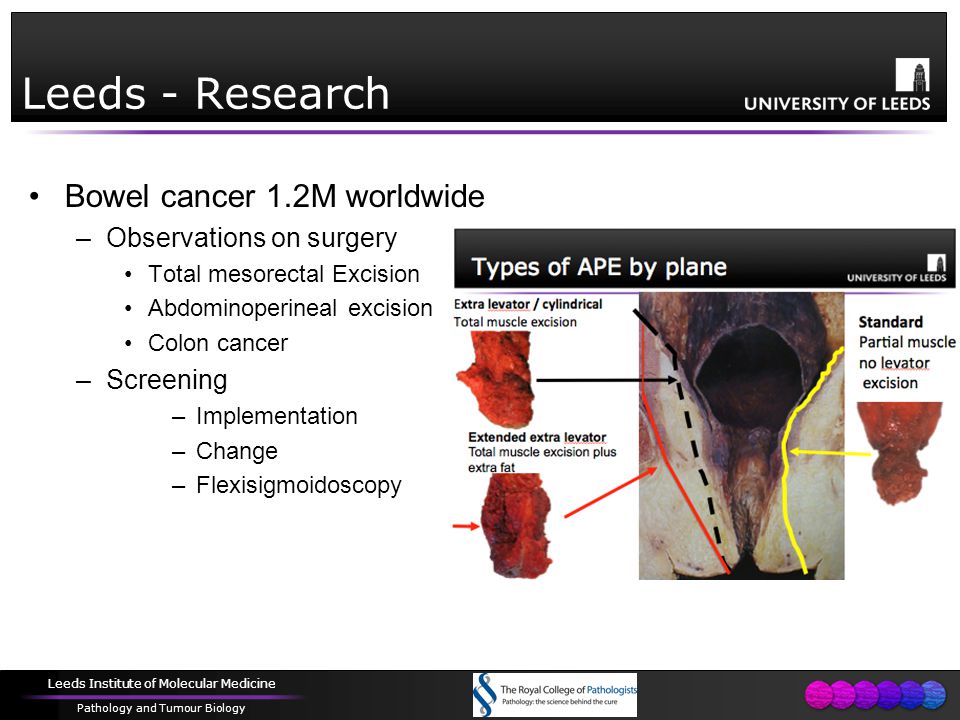The image size is (960, 720).
Task: Click the University of Leeds logo in header
Action: [837, 85]
